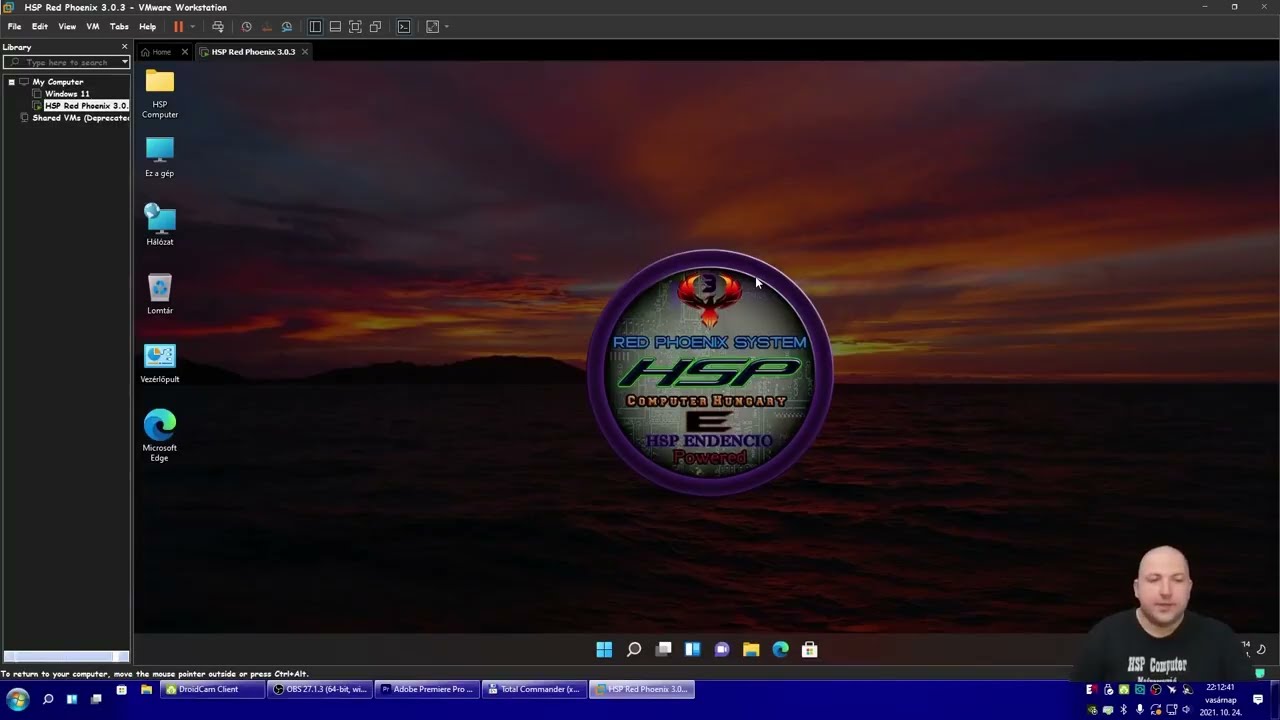Click the host taskbar search icon

coord(47,699)
